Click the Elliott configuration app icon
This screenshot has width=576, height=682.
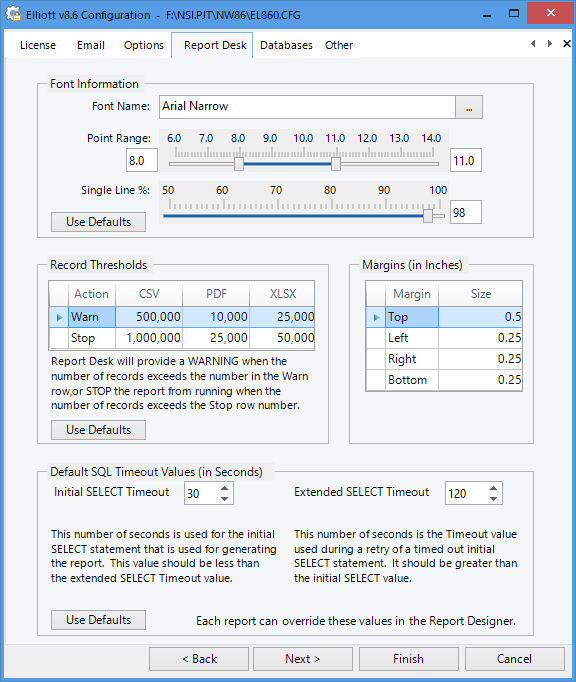click(13, 14)
